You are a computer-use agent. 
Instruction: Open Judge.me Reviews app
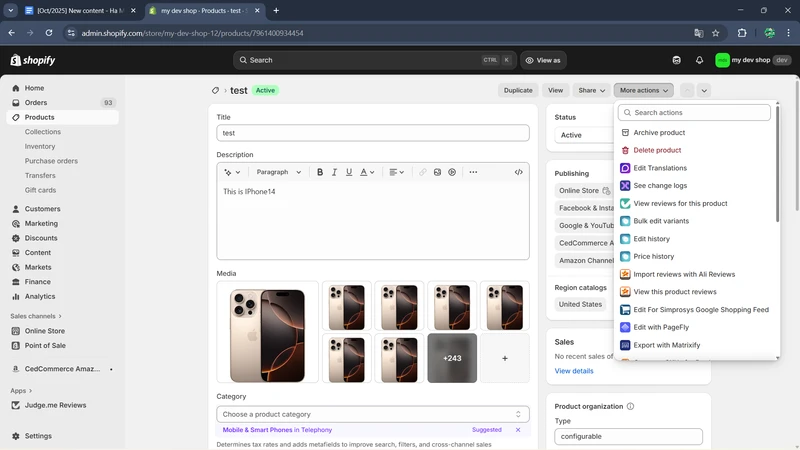[x=62, y=405]
